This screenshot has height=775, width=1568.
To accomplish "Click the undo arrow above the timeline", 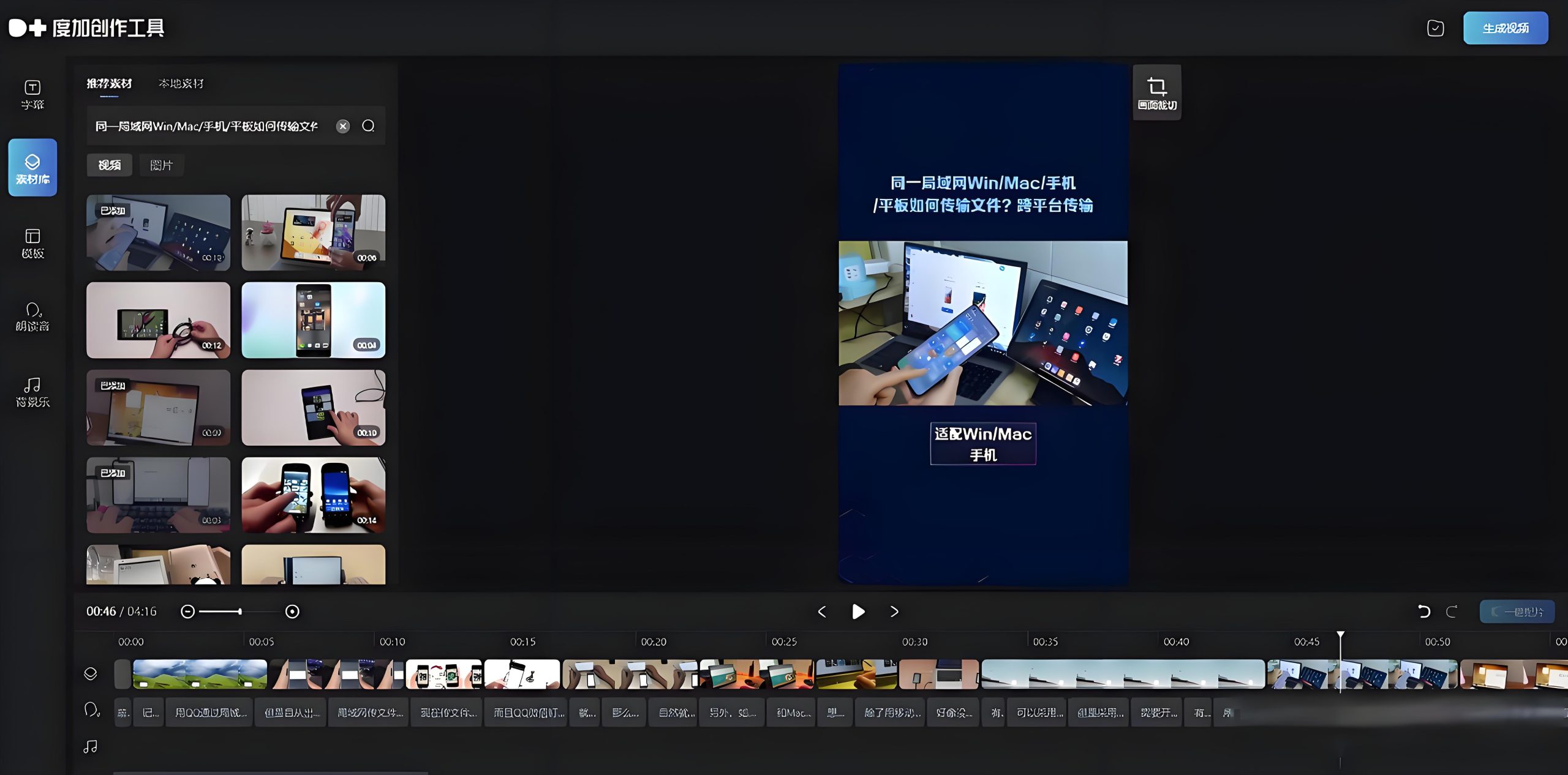I will click(1423, 611).
